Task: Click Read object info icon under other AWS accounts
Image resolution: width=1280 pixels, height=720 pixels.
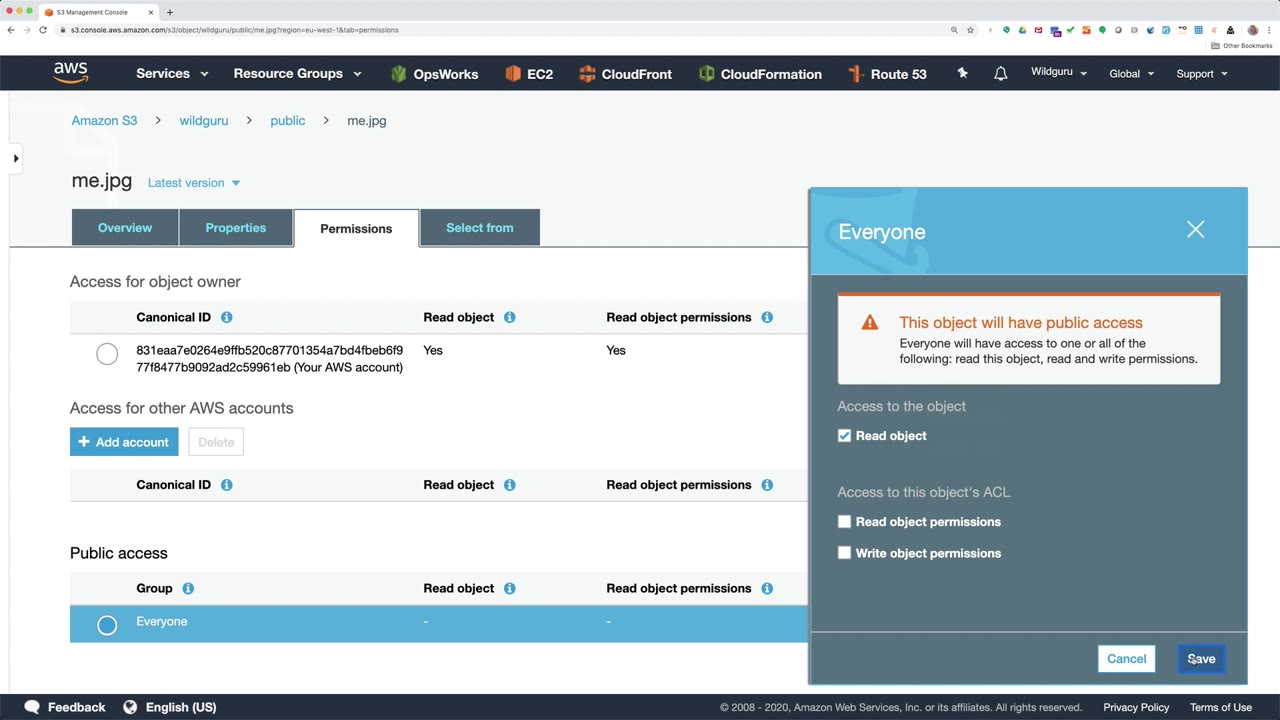Action: click(x=510, y=485)
